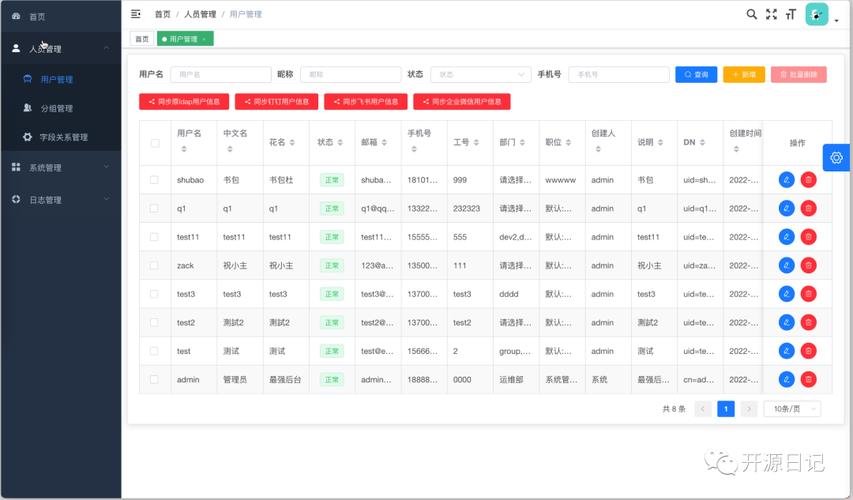This screenshot has width=853, height=500.
Task: Go to 首页 in the sidebar
Action: click(61, 16)
